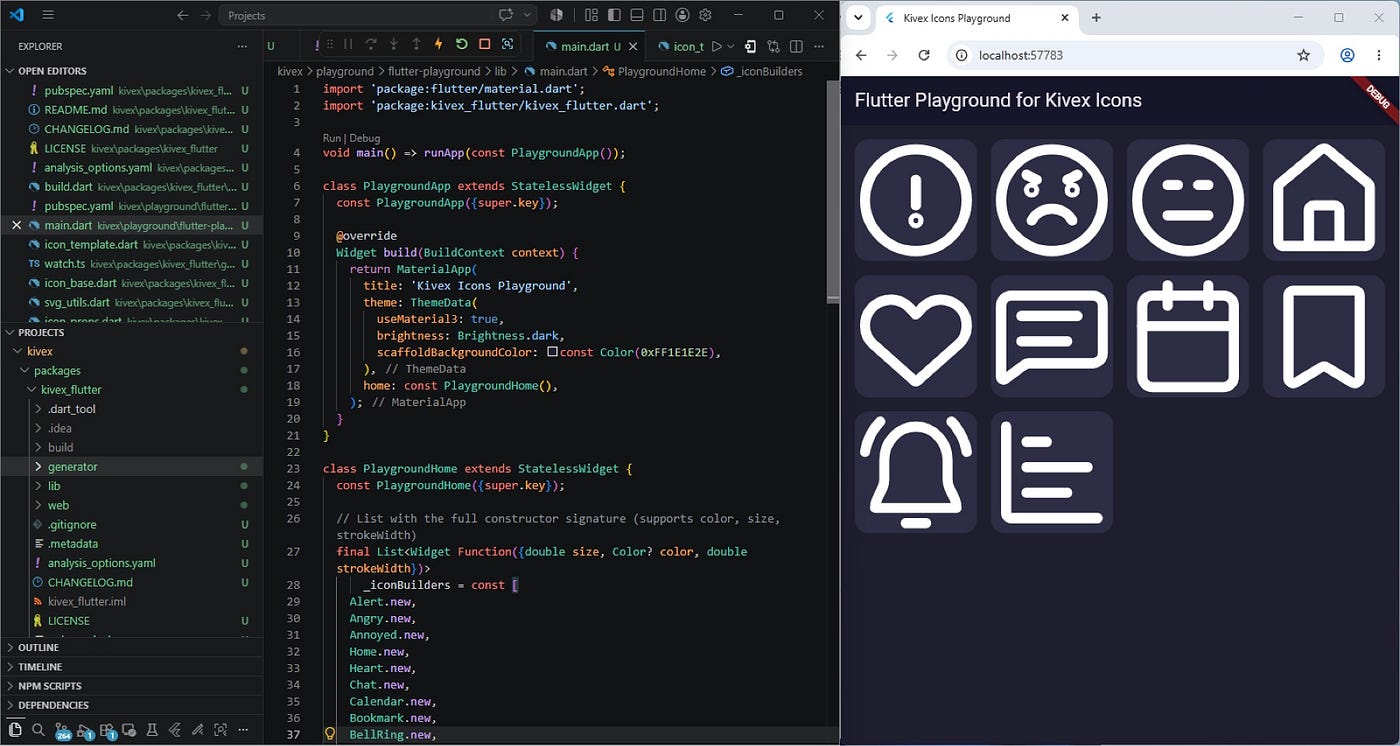Toggle the bottom panel visibility
The image size is (1400, 746).
[637, 15]
